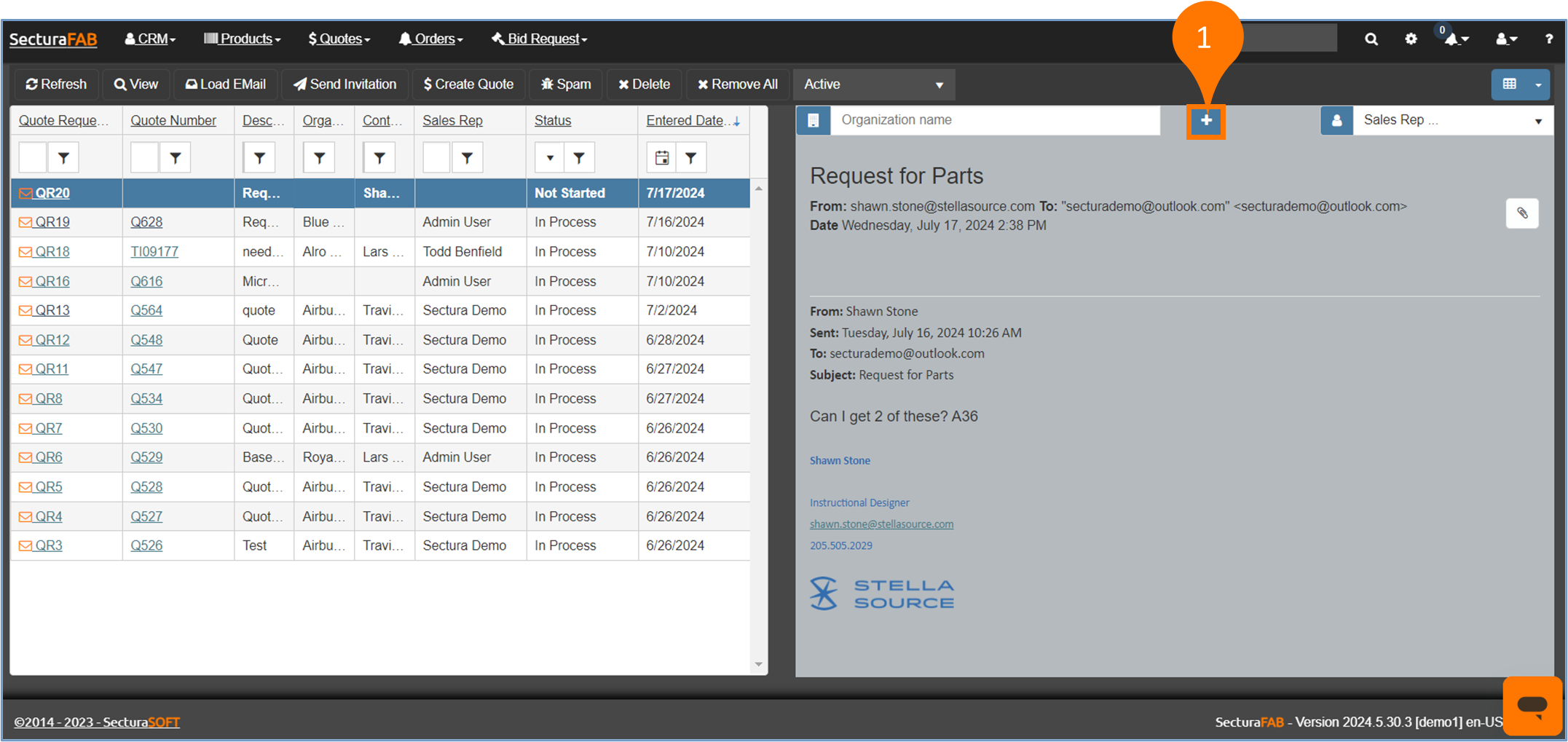Open quote link TI09177
Screen dimensions: 1568x742
pos(154,252)
